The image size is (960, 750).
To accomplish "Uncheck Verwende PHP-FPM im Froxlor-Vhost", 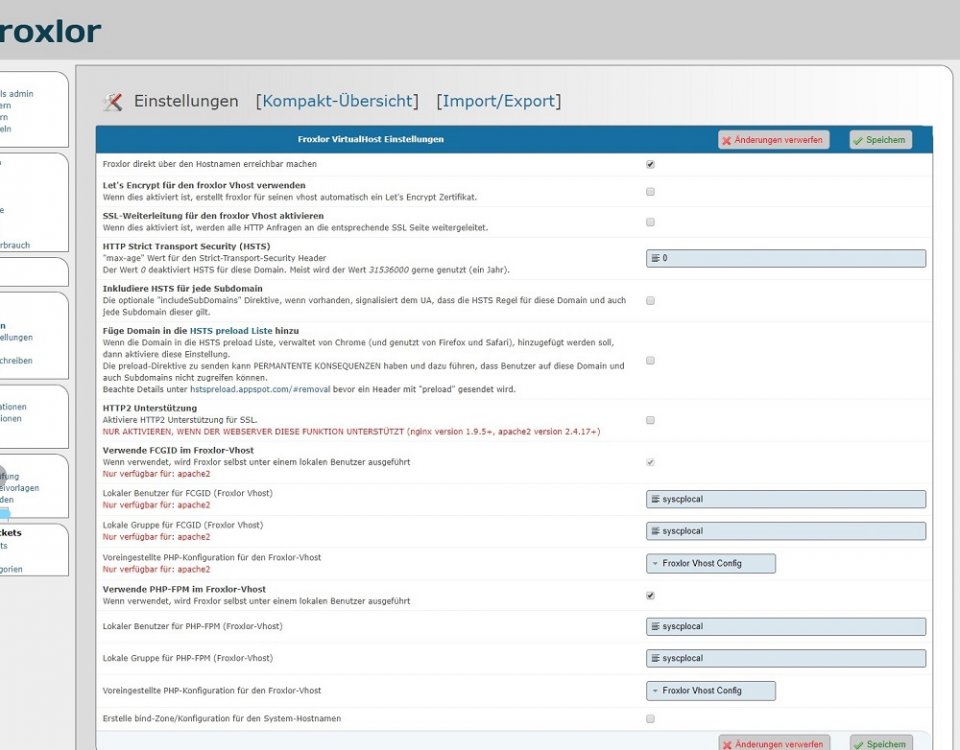I will click(650, 596).
